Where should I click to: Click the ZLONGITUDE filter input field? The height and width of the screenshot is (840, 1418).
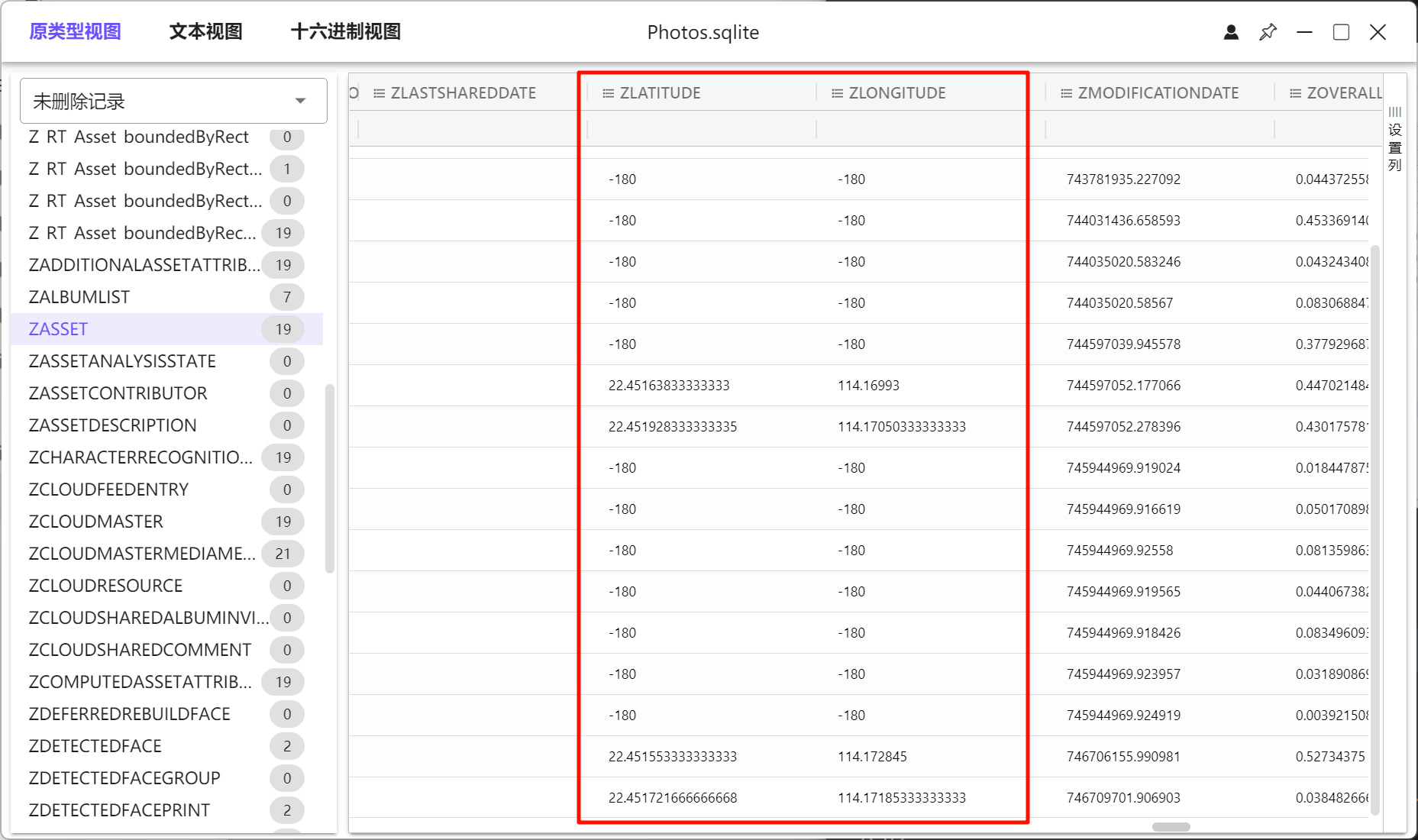click(920, 130)
